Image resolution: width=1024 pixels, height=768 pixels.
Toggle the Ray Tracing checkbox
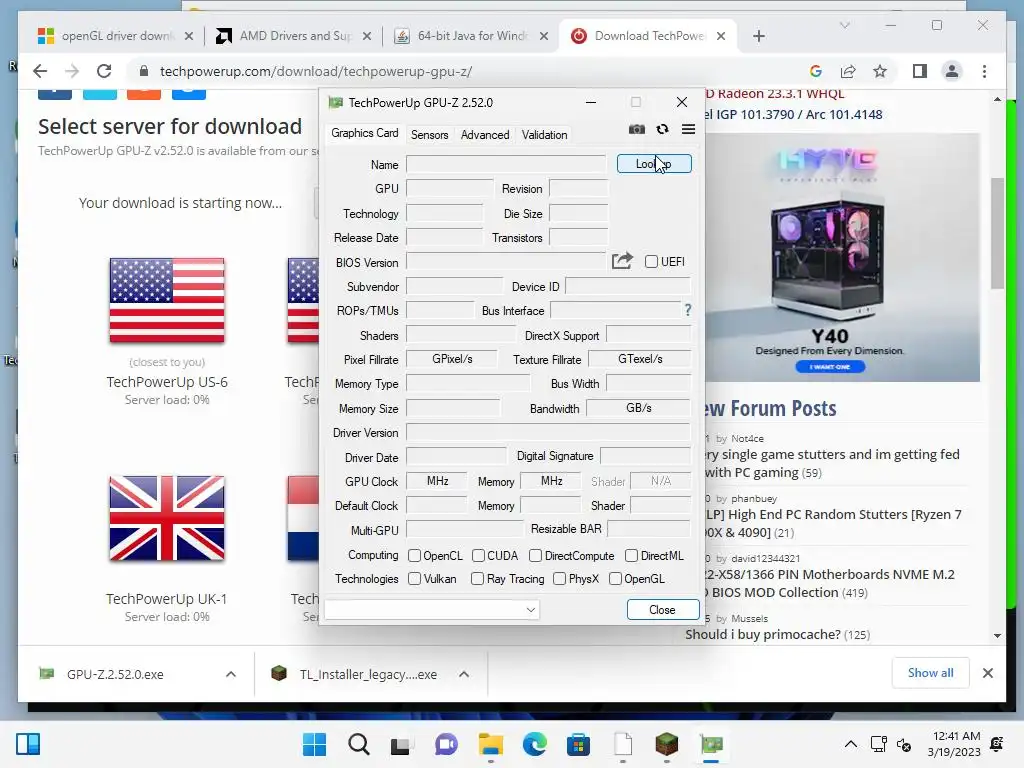[477, 579]
